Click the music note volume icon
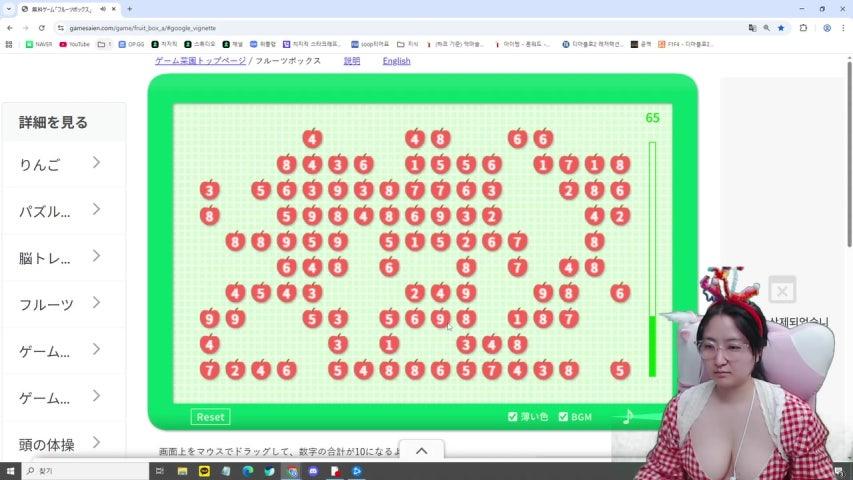Screen dimensions: 853x480 [627, 416]
